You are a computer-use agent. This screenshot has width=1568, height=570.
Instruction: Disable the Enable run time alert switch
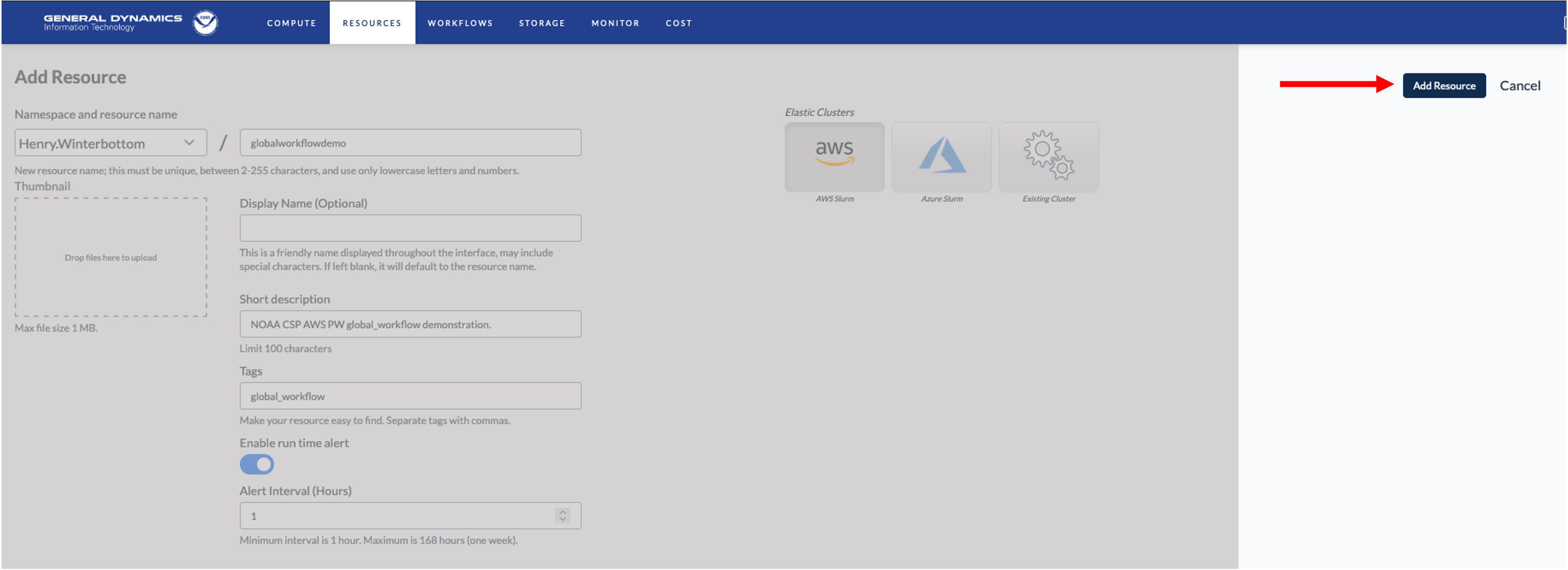tap(256, 465)
